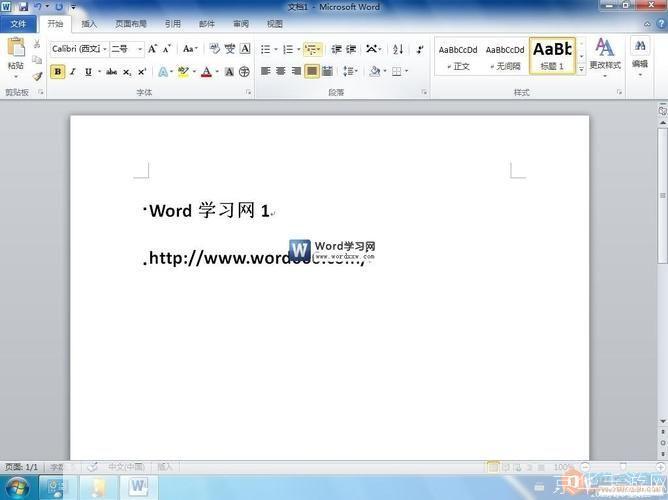The height and width of the screenshot is (500, 668).
Task: Apply strikethrough to text
Action: (x=111, y=72)
